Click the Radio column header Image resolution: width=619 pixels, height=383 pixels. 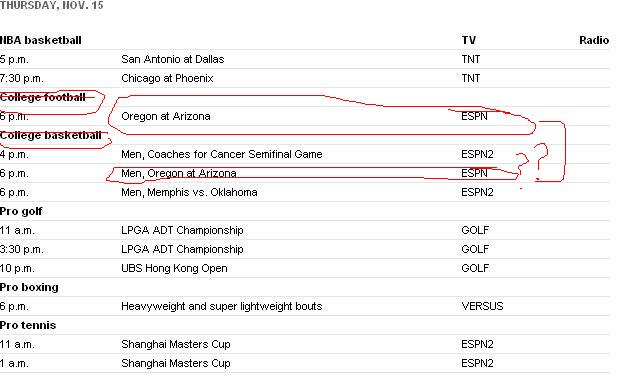(594, 40)
